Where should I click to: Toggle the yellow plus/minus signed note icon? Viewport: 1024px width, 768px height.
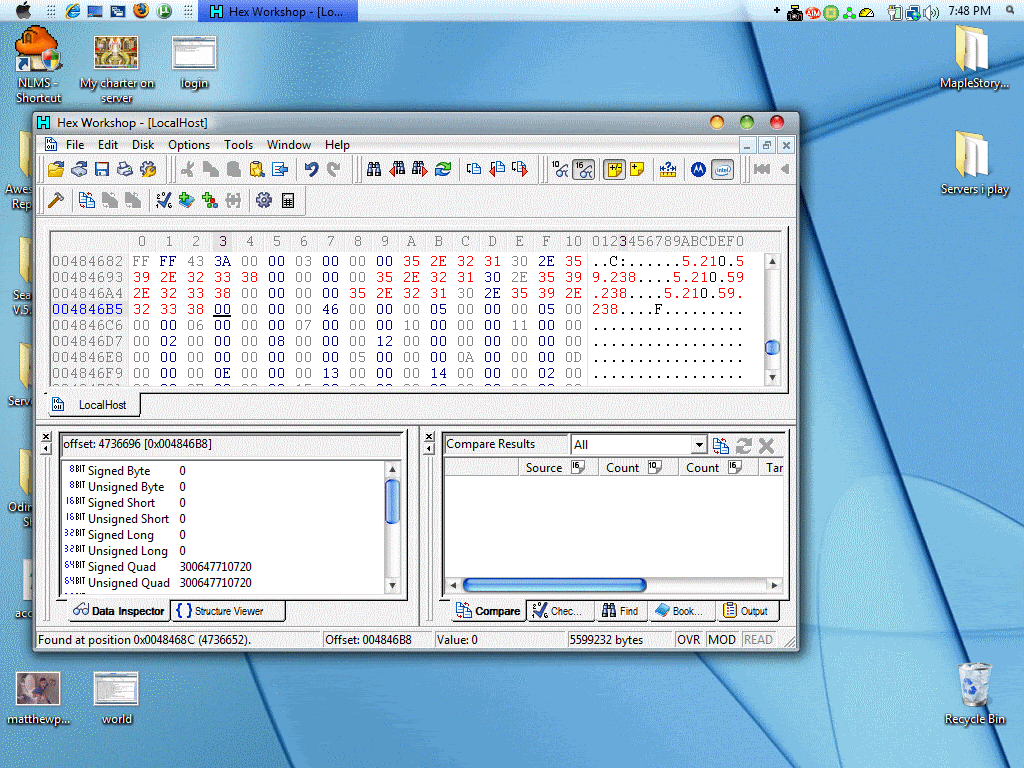pyautogui.click(x=614, y=170)
